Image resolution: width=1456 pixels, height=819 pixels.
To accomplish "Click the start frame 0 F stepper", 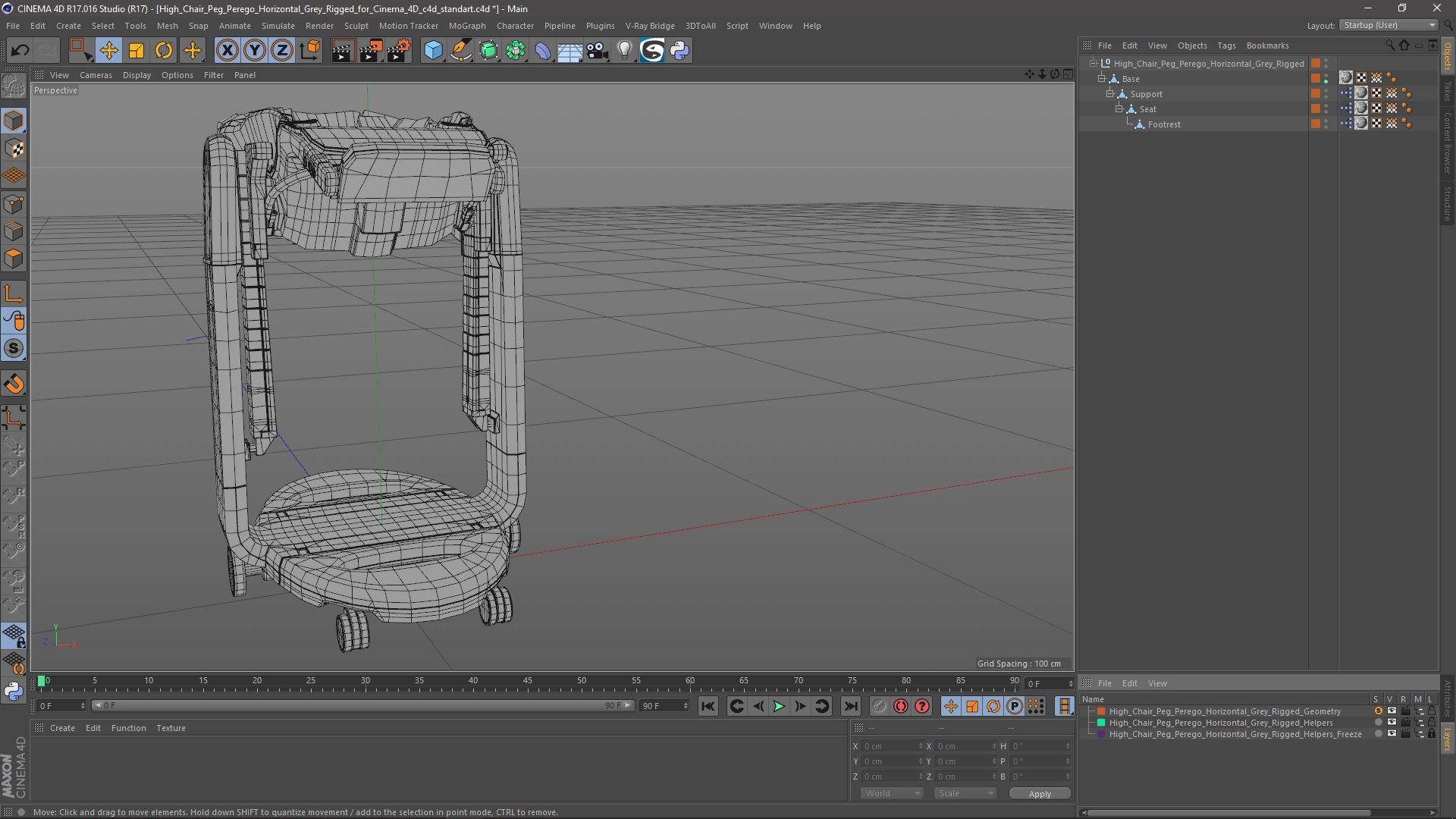I will 83,706.
